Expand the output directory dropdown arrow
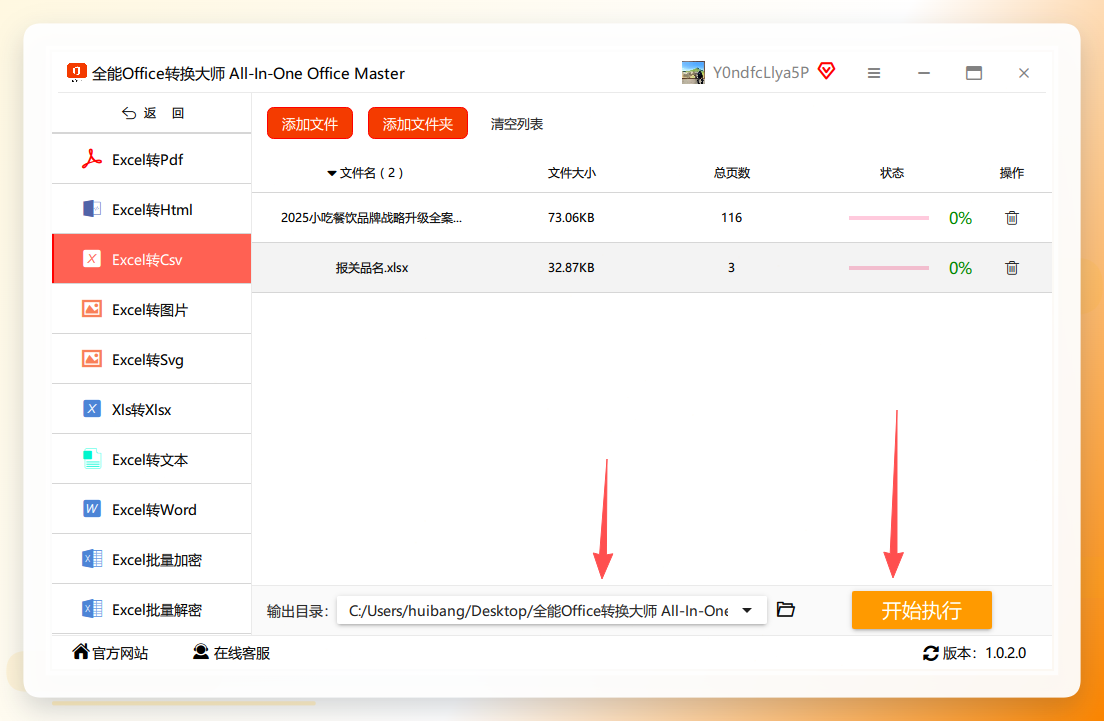 click(x=747, y=610)
